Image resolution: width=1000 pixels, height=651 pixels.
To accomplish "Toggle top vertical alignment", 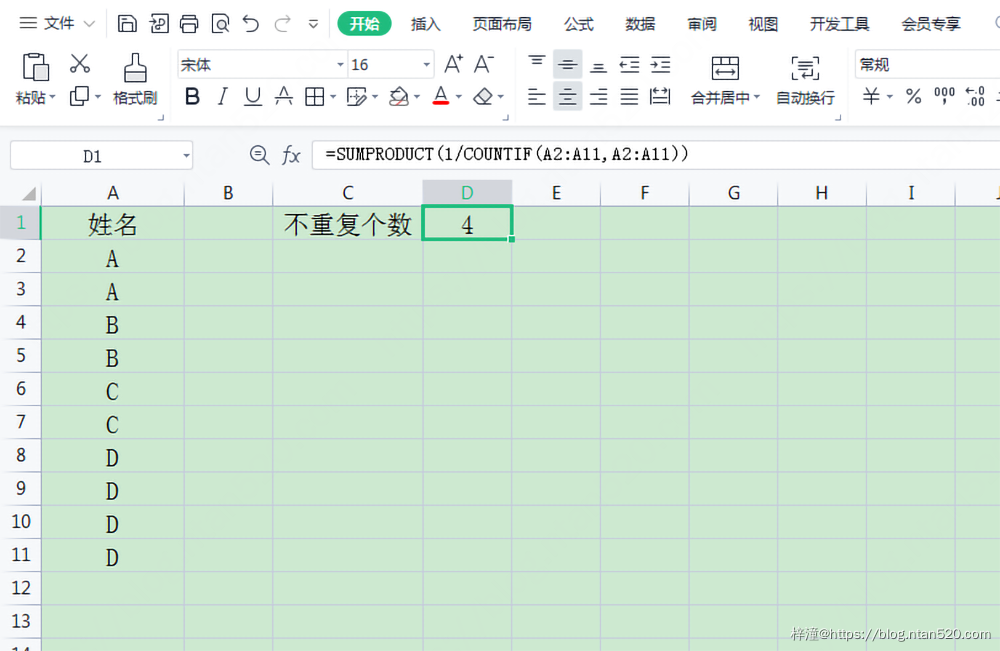I will (x=536, y=63).
